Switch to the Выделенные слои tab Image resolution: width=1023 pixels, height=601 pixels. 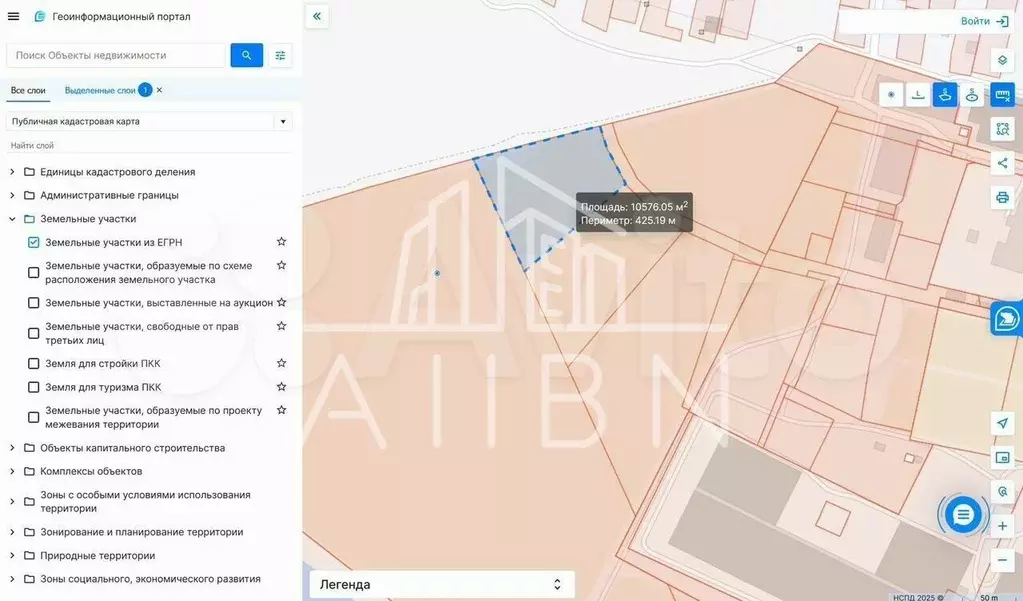coord(100,90)
